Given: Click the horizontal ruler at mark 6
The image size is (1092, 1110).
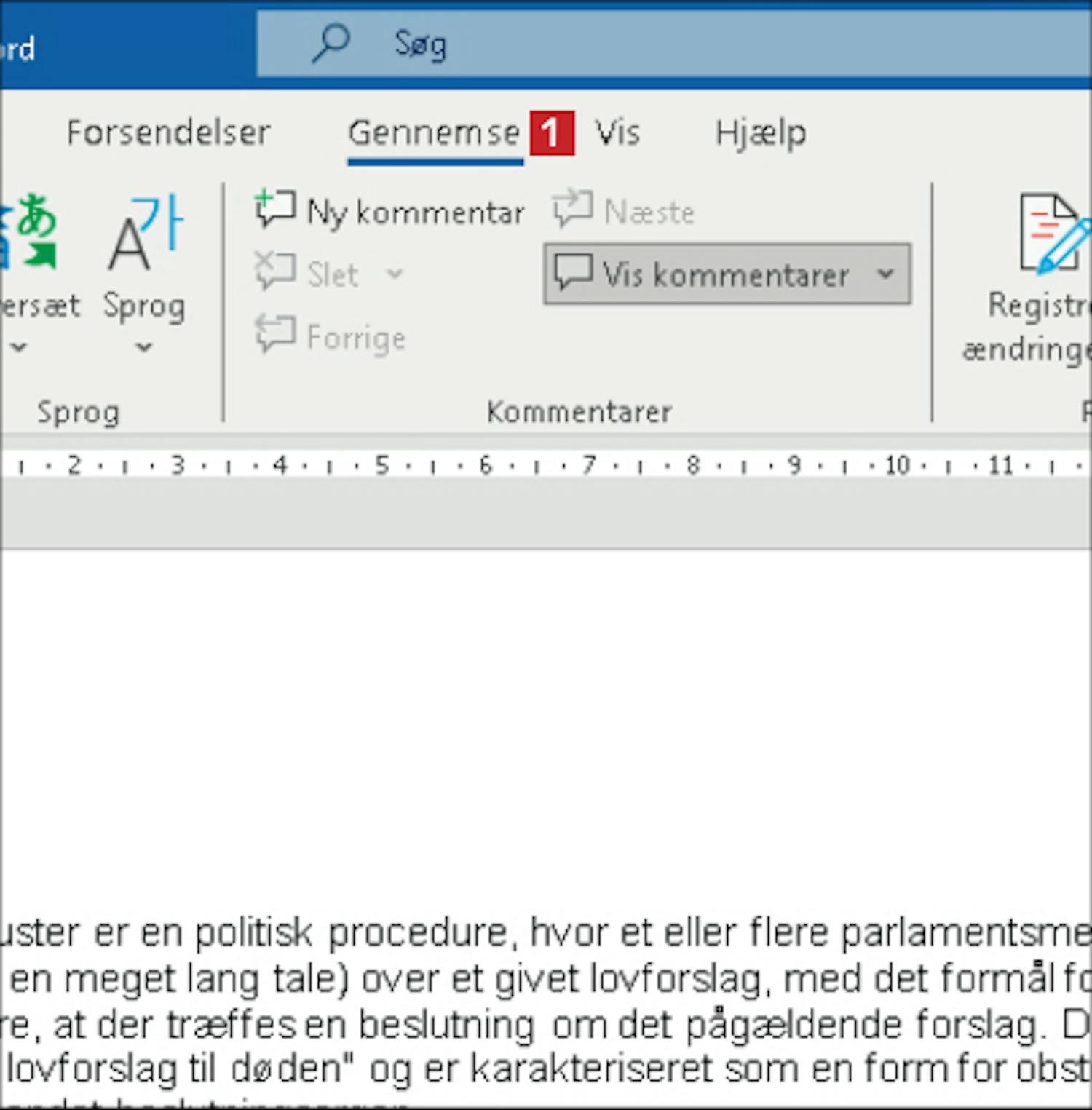Looking at the screenshot, I should [485, 464].
